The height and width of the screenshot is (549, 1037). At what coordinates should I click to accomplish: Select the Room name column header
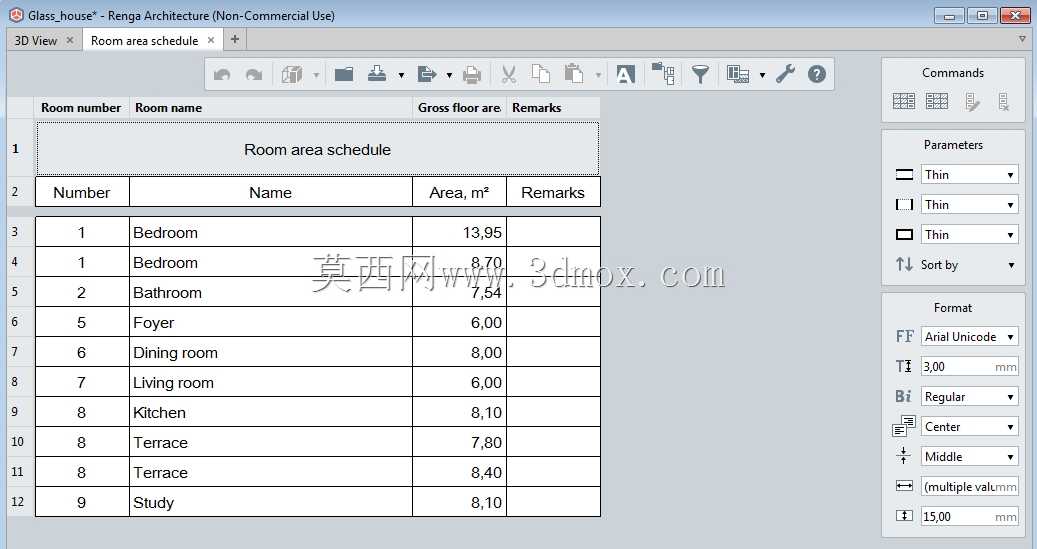pyautogui.click(x=270, y=108)
